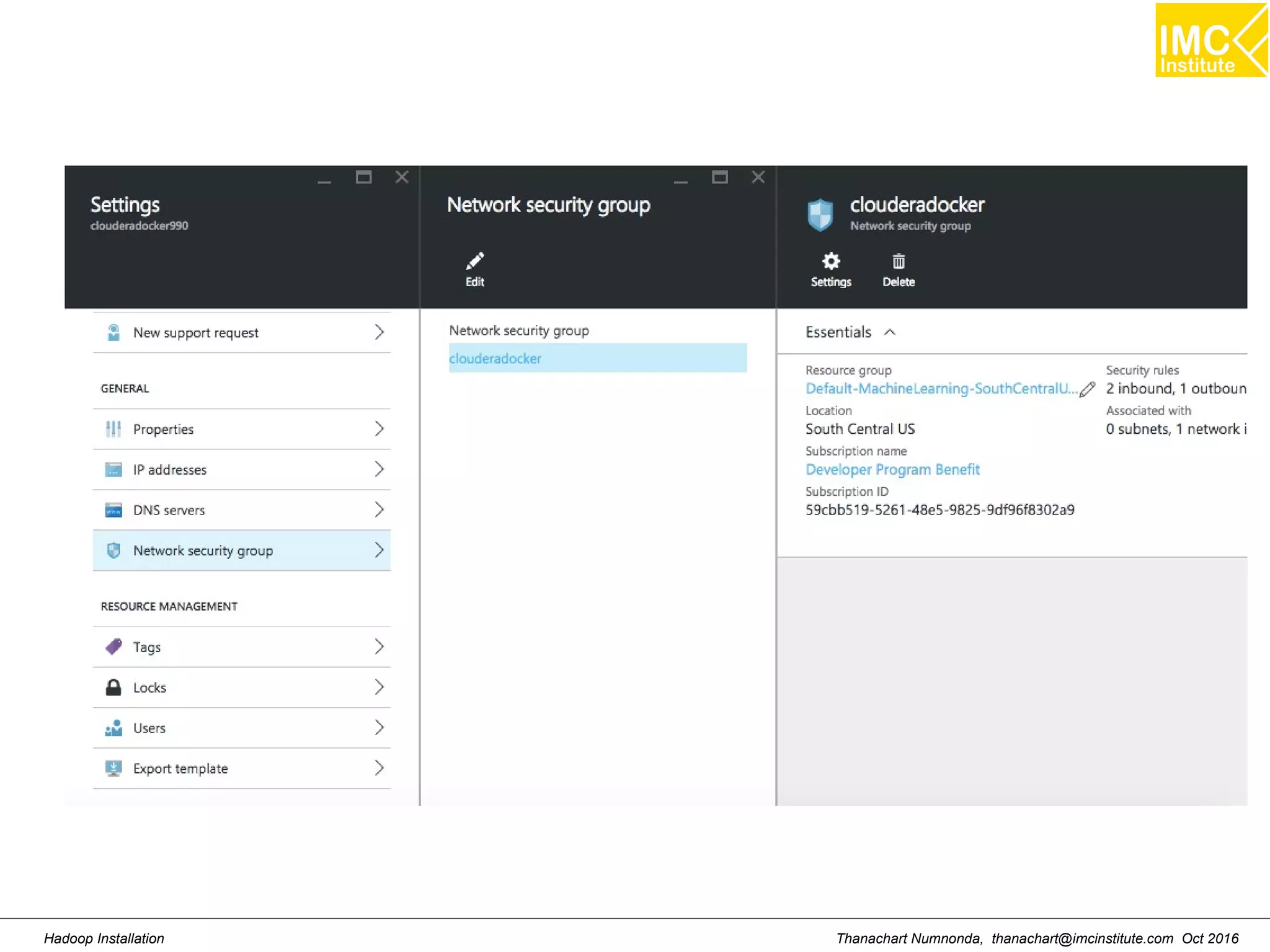Open Tags settings item
The height and width of the screenshot is (952, 1270).
[x=242, y=646]
